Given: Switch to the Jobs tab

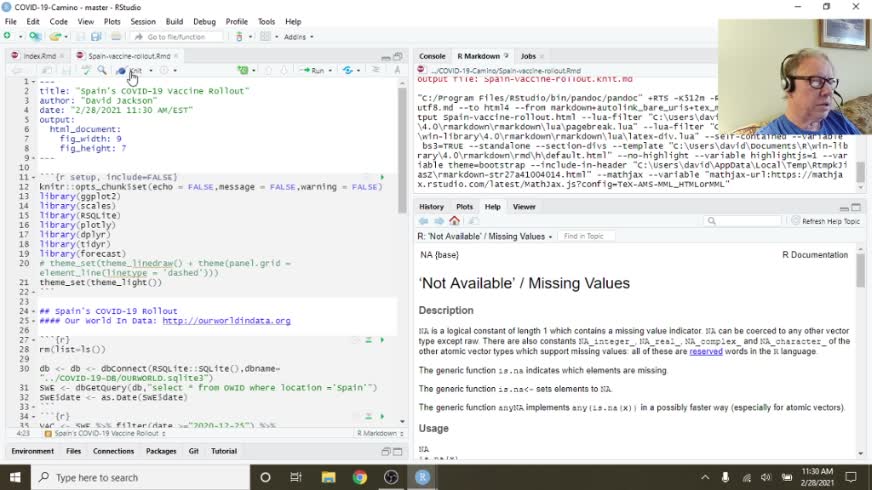Looking at the screenshot, I should point(528,56).
